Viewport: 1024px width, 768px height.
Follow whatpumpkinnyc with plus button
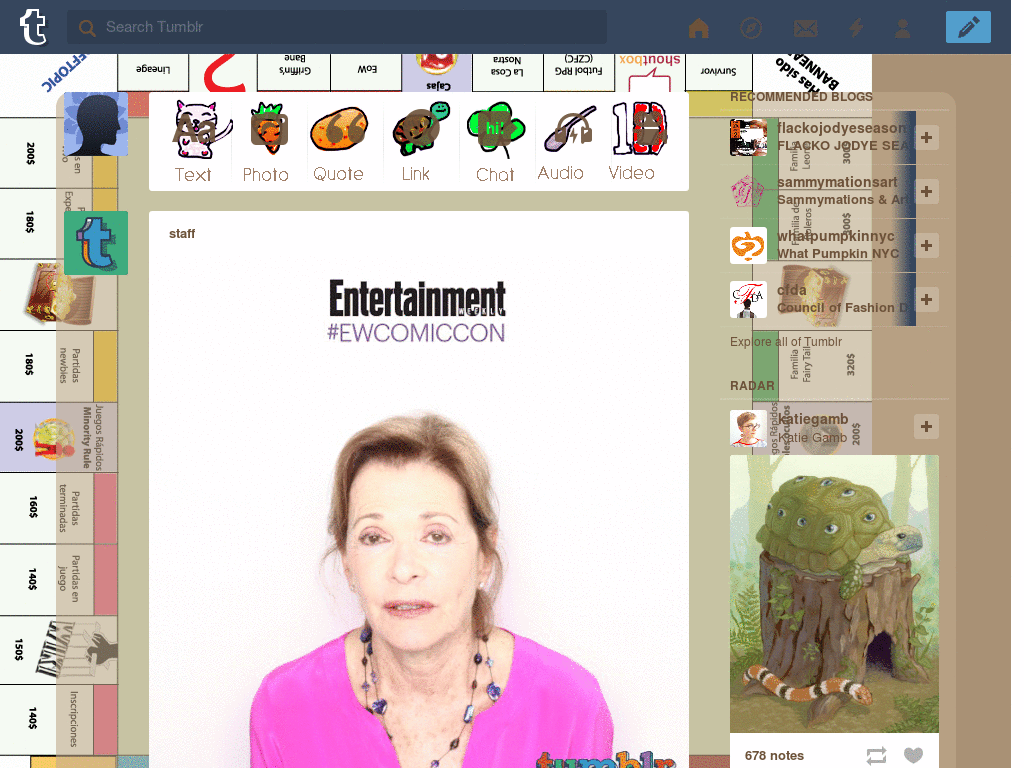[926, 246]
